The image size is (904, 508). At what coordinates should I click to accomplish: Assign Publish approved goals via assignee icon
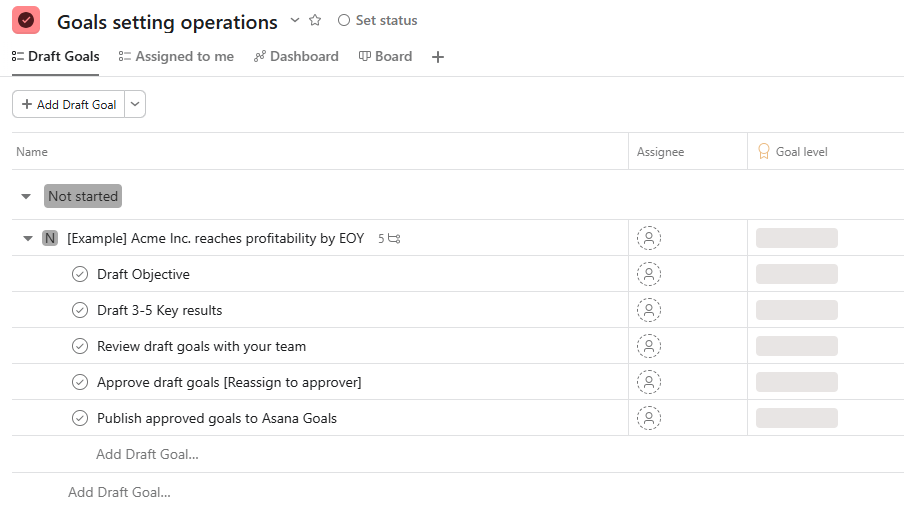[x=649, y=418]
